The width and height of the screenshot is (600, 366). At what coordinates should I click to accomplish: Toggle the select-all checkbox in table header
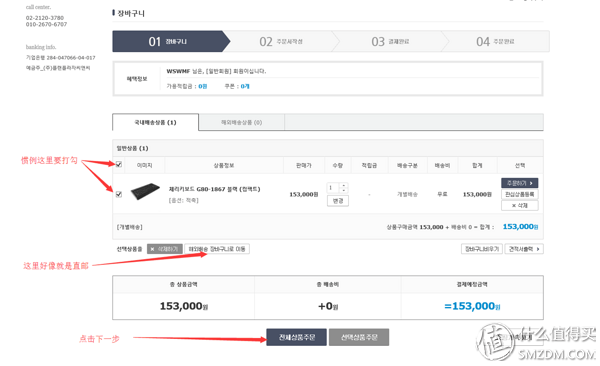coord(119,164)
